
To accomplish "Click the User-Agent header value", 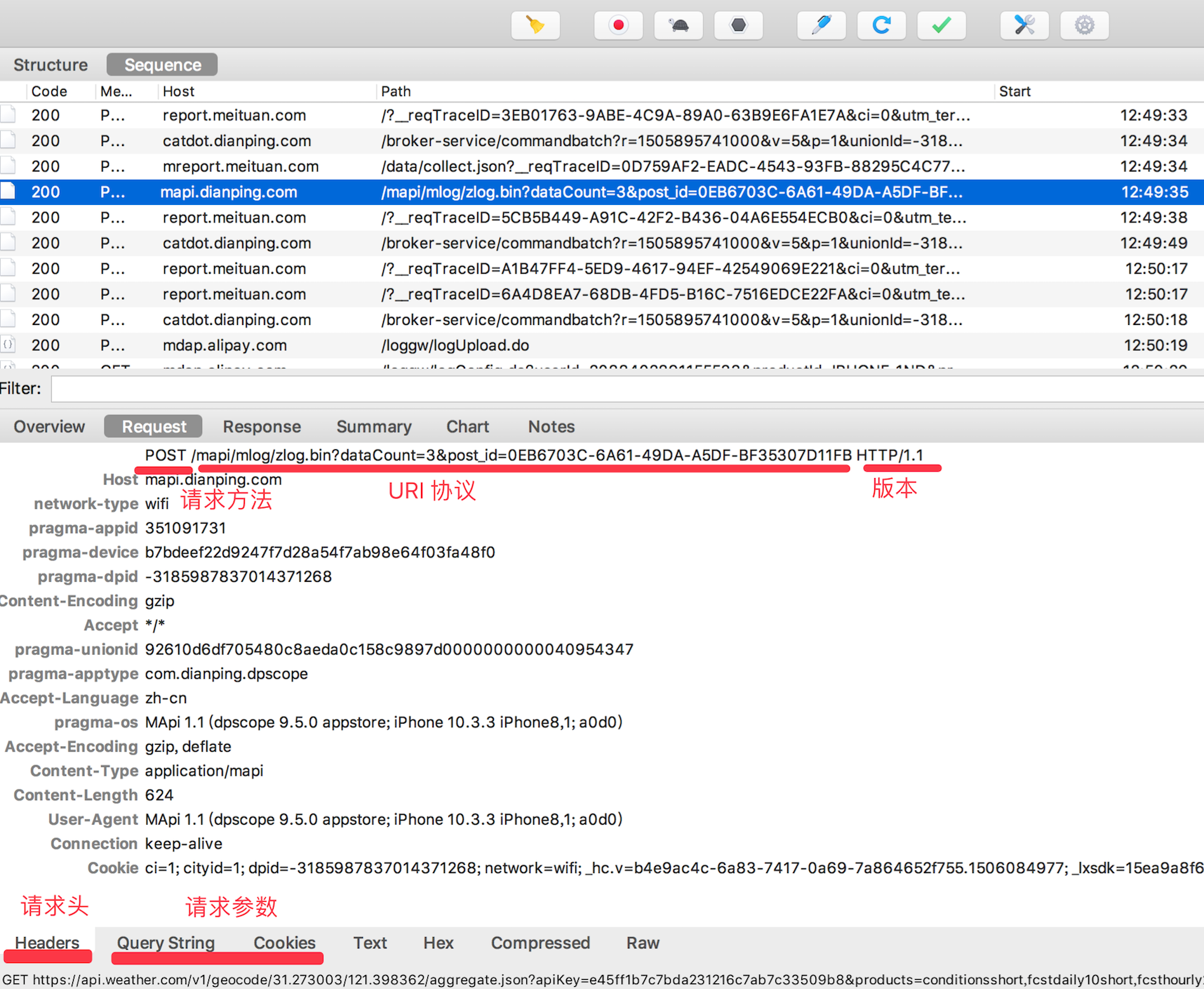I will point(384,819).
